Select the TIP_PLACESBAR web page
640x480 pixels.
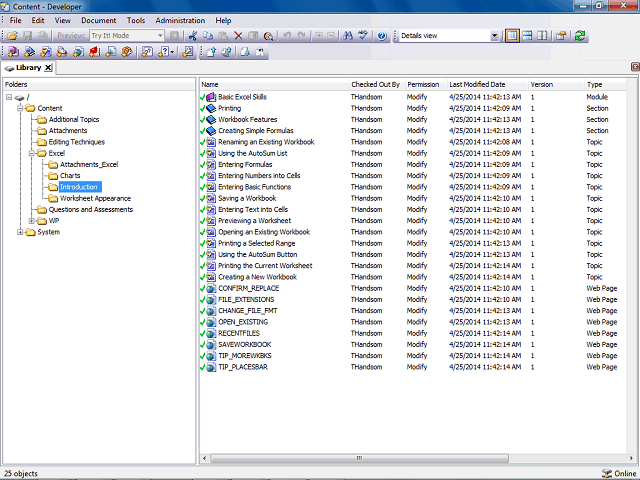coord(243,367)
